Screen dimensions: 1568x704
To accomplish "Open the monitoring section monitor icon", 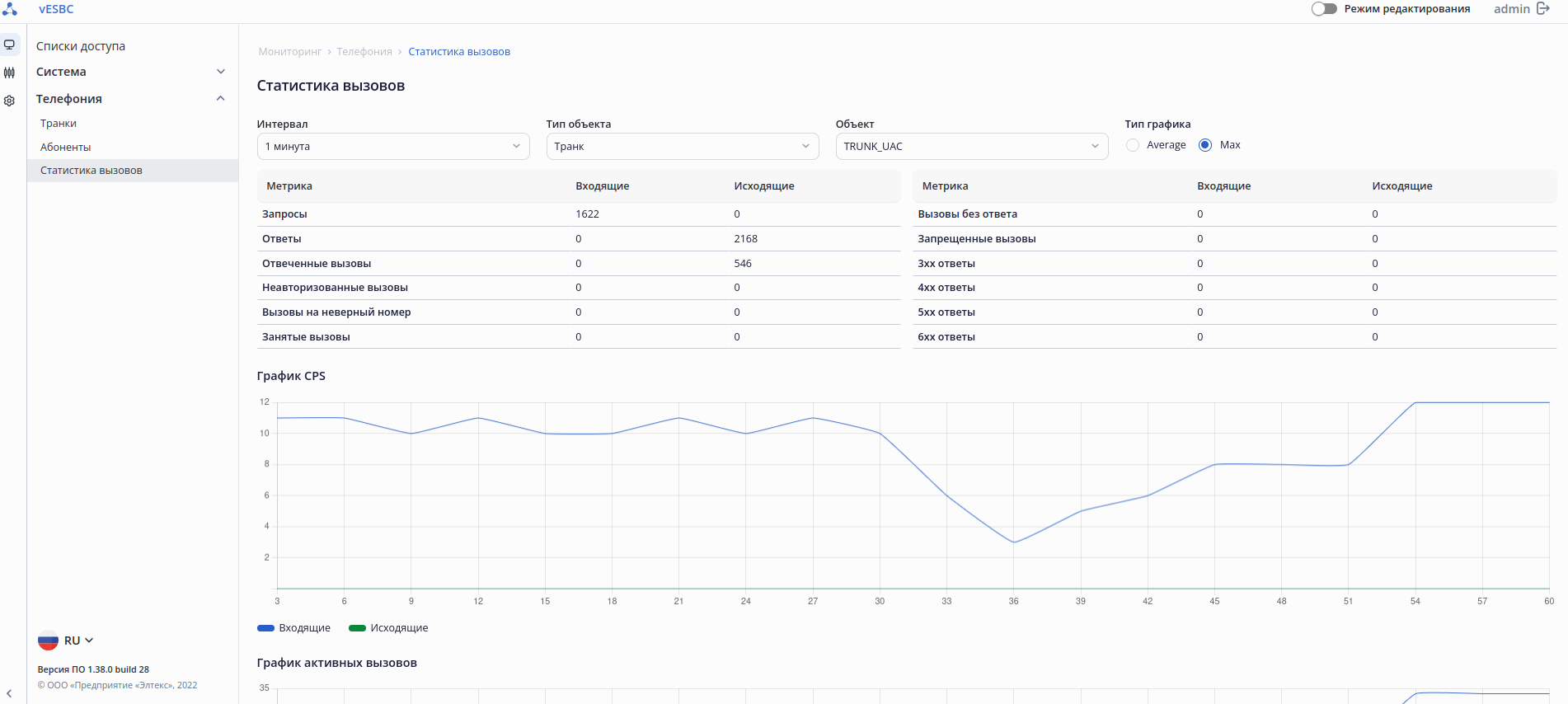I will (x=10, y=45).
